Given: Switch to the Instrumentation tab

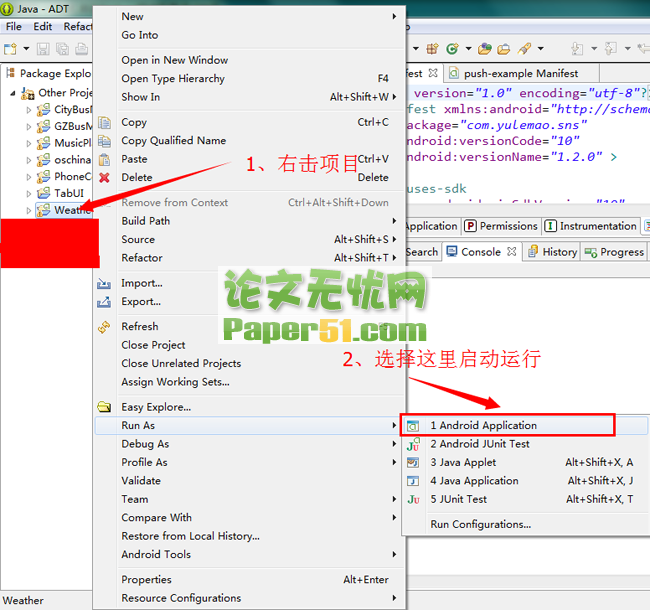Looking at the screenshot, I should click(x=593, y=226).
